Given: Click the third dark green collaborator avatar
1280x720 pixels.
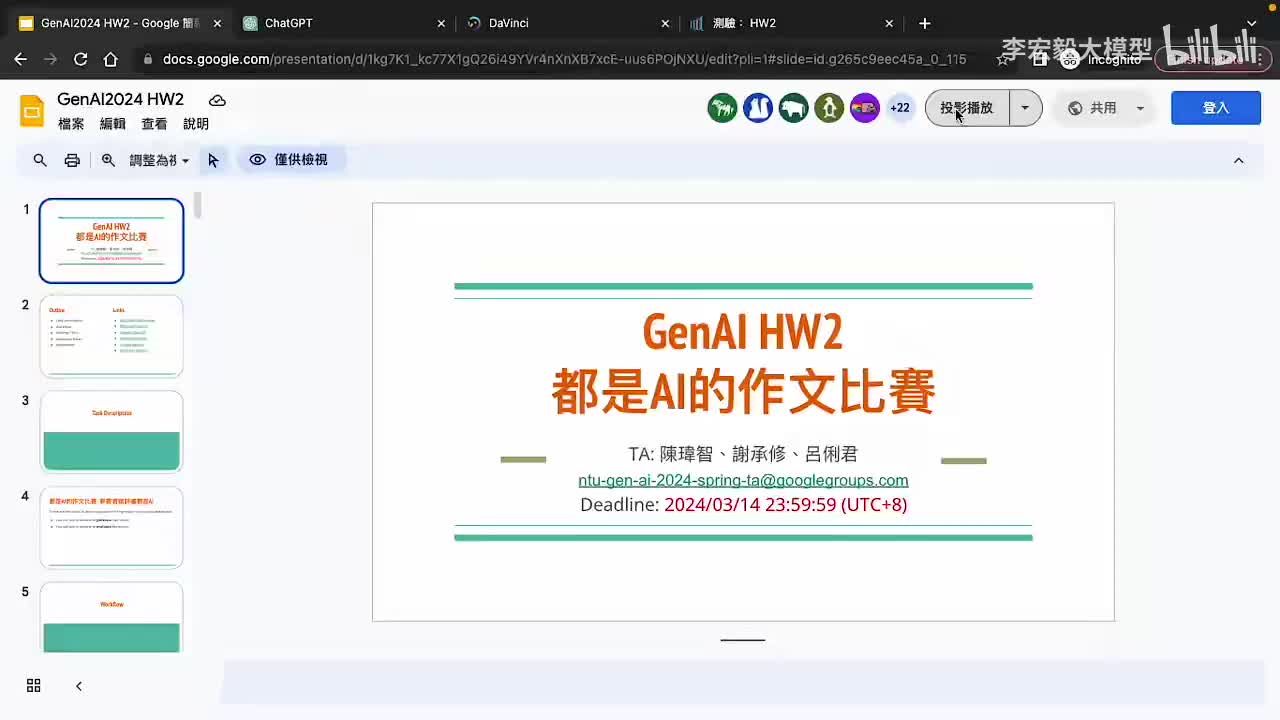Looking at the screenshot, I should (x=793, y=108).
